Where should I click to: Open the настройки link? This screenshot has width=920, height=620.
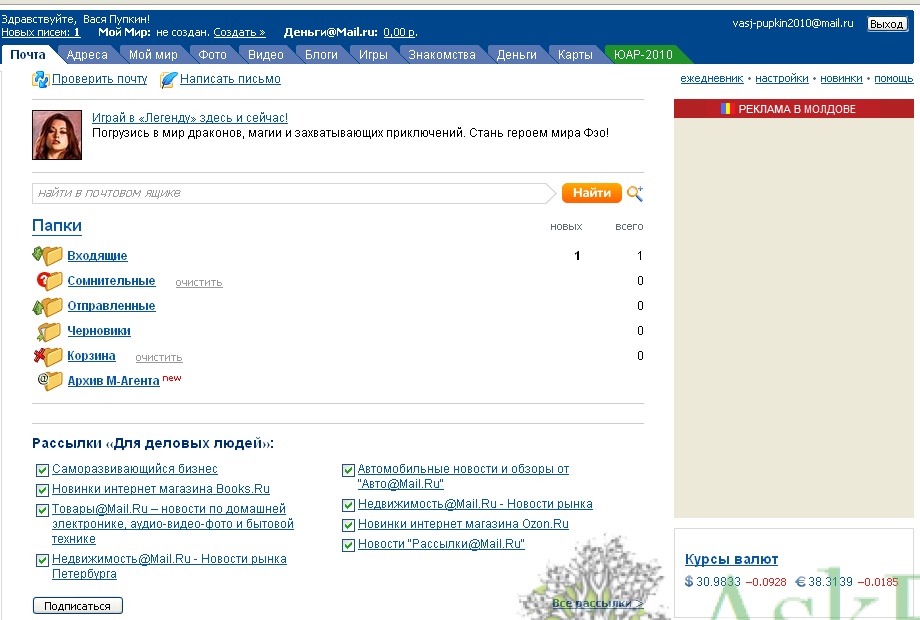pyautogui.click(x=782, y=78)
